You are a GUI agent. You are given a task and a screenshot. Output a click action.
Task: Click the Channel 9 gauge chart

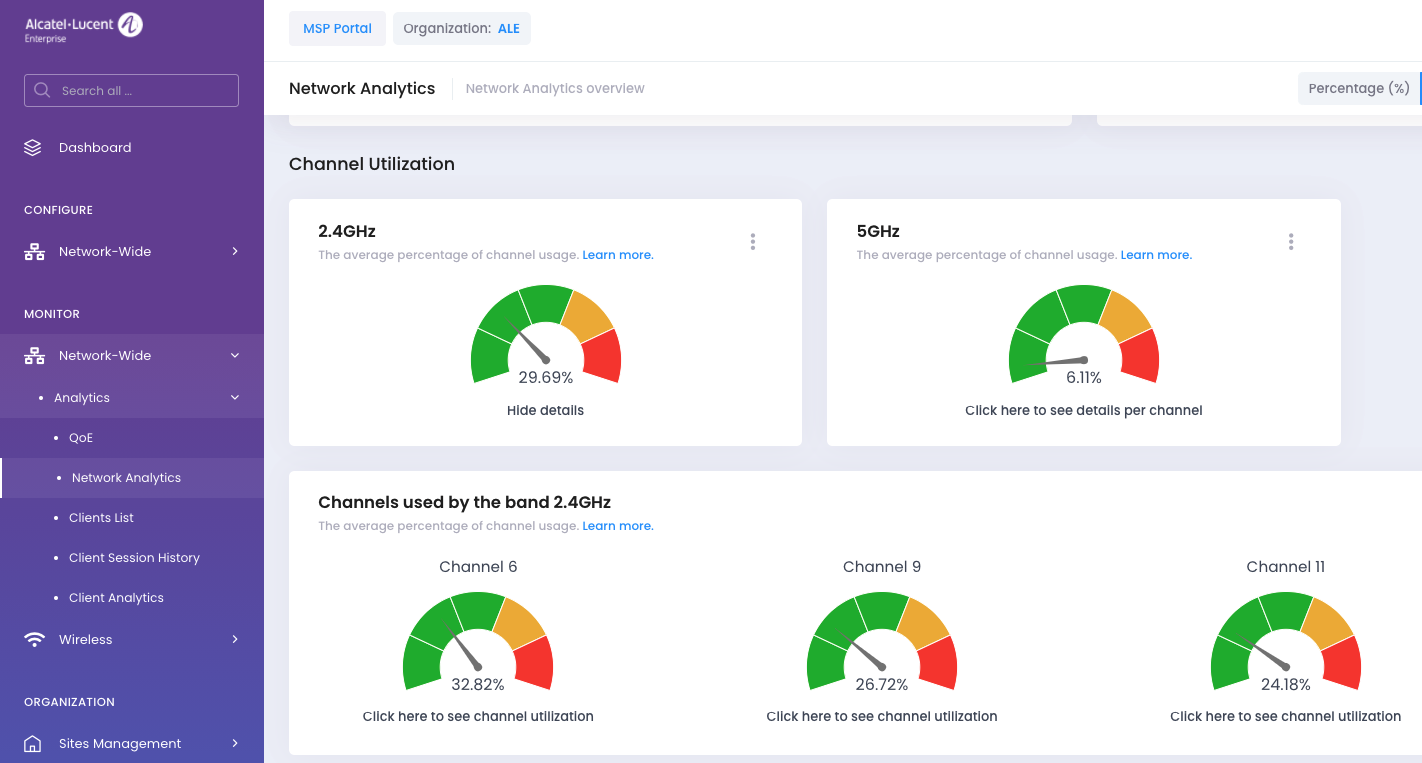click(882, 641)
